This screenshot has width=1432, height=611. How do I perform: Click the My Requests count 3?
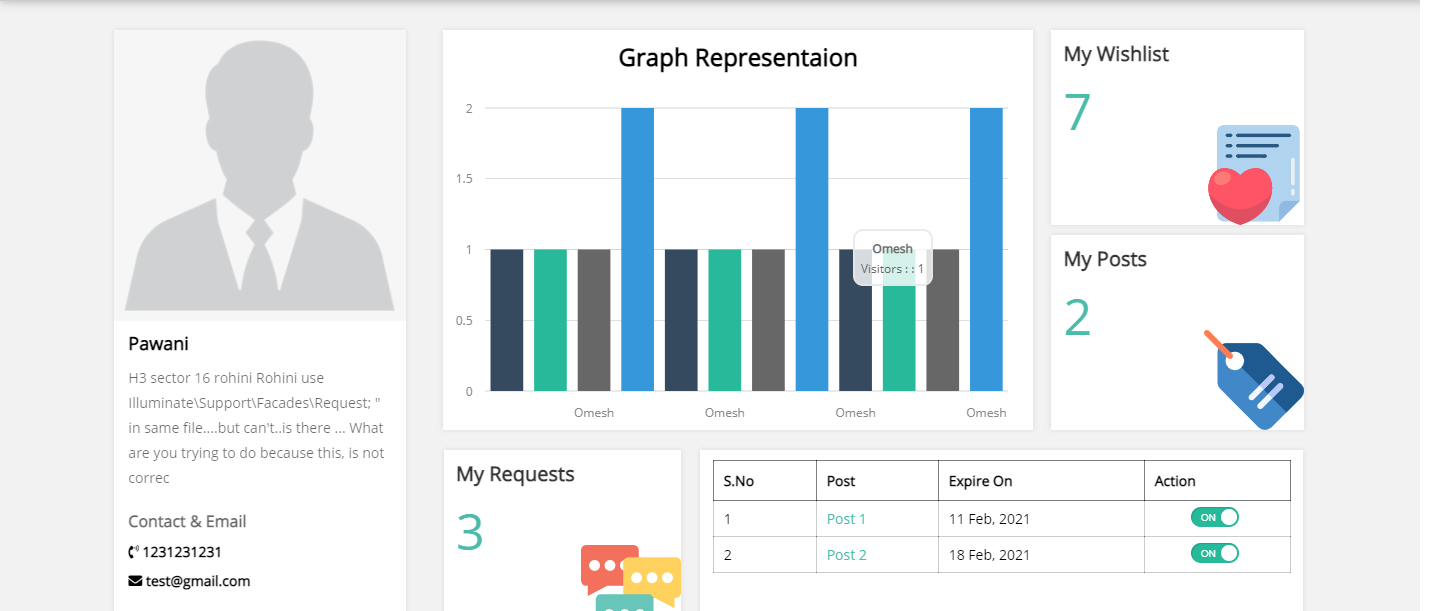(x=470, y=532)
